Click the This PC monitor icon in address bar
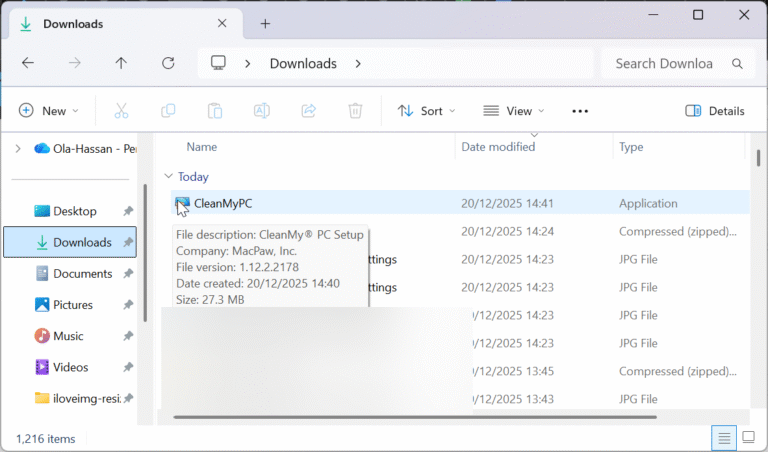This screenshot has height=452, width=768. [x=218, y=63]
